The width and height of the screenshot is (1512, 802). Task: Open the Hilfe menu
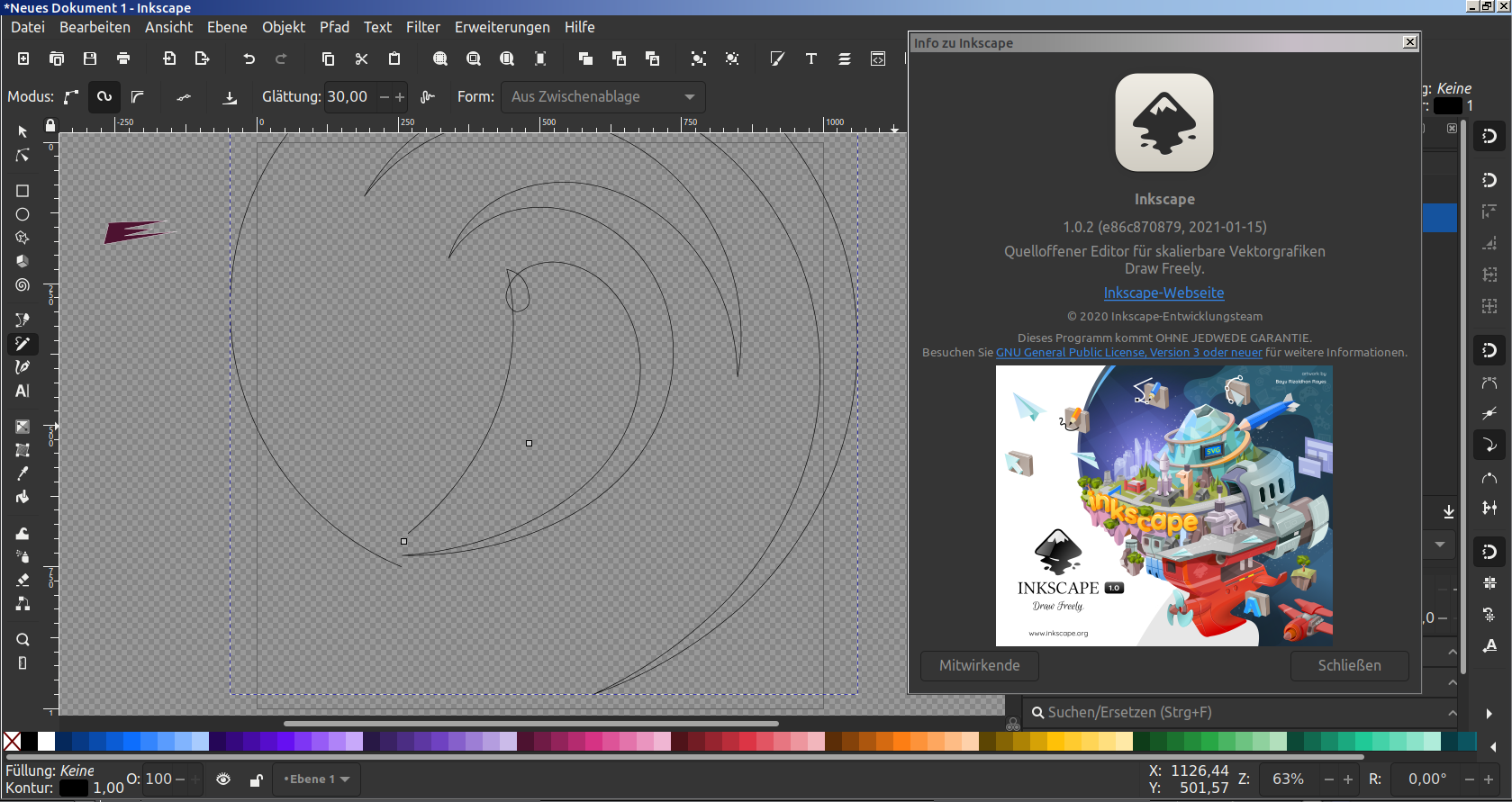click(580, 27)
